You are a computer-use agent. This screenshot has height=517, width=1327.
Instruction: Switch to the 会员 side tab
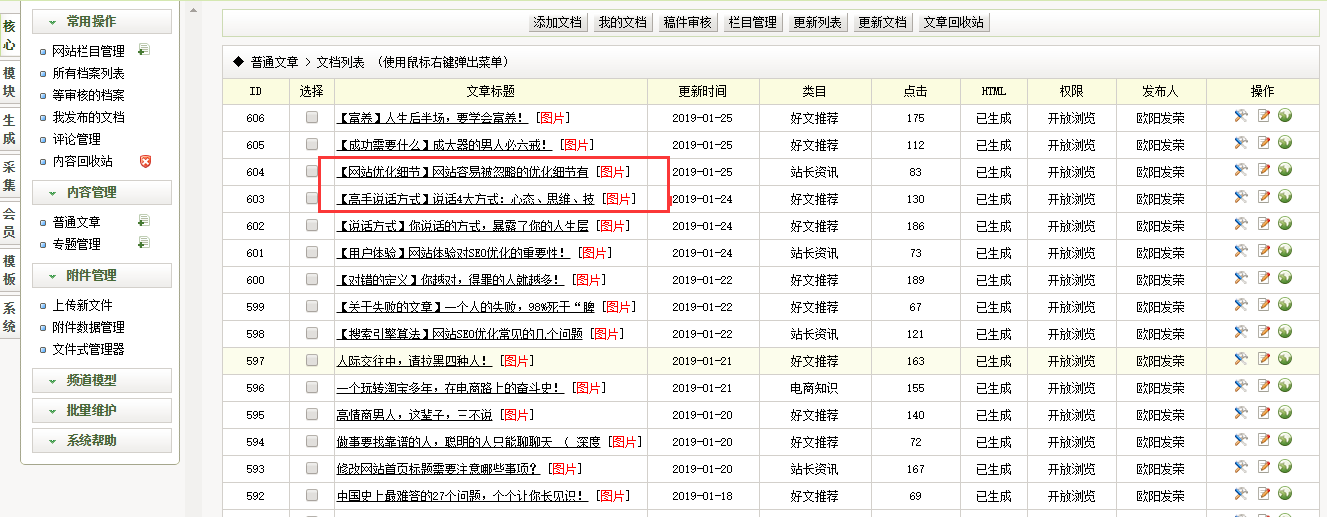9,223
